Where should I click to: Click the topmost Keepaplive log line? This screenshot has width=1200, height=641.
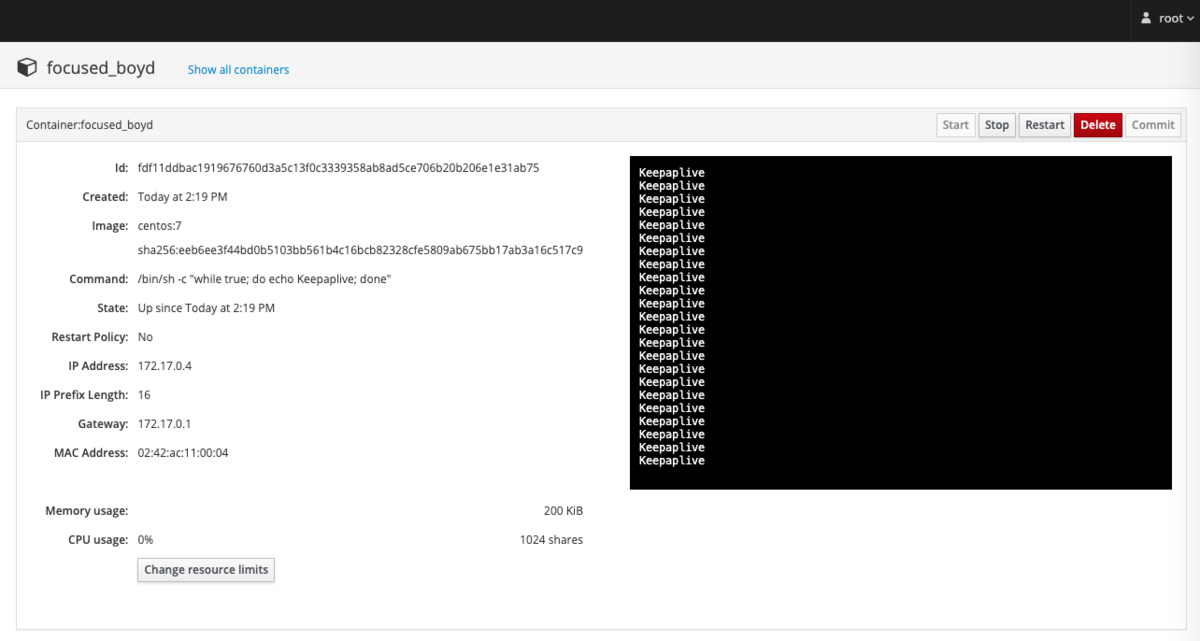pos(671,172)
